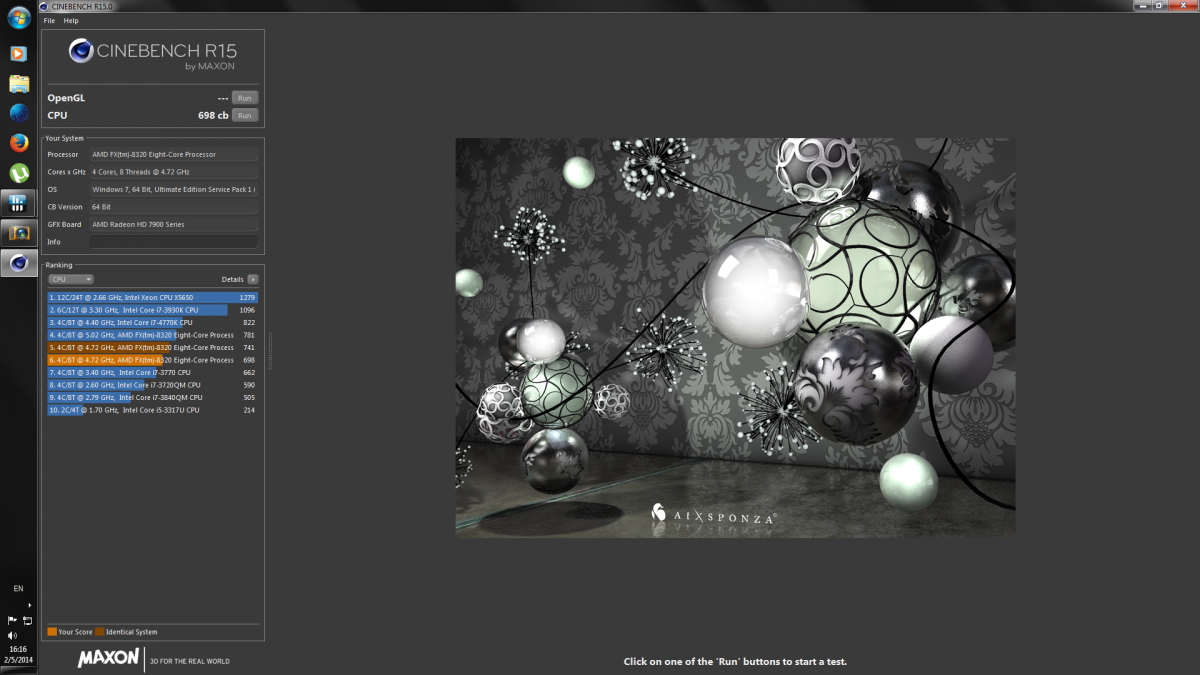Image resolution: width=1200 pixels, height=675 pixels.
Task: Open the File menu
Action: (x=49, y=20)
